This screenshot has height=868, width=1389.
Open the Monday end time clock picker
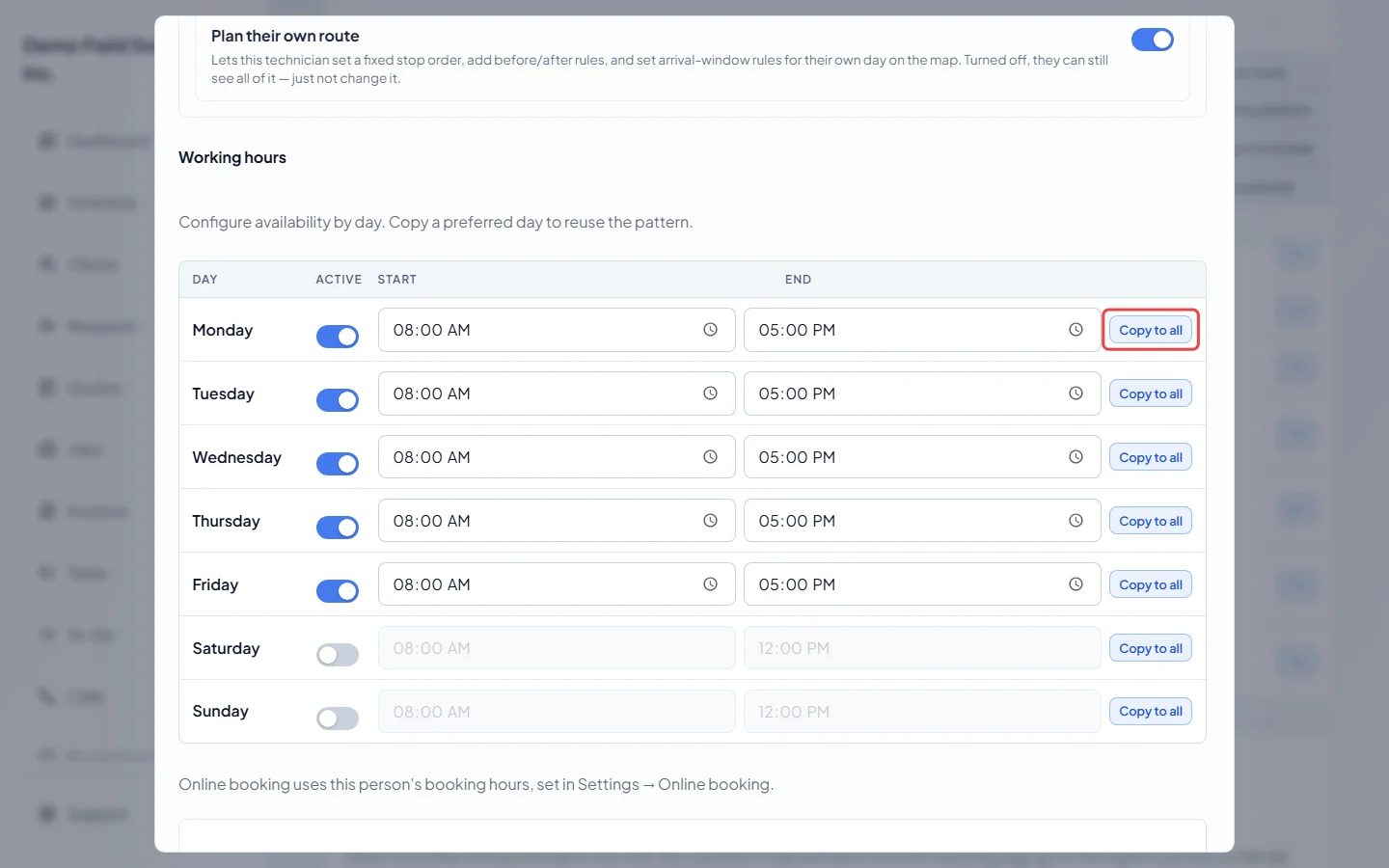click(x=1076, y=330)
